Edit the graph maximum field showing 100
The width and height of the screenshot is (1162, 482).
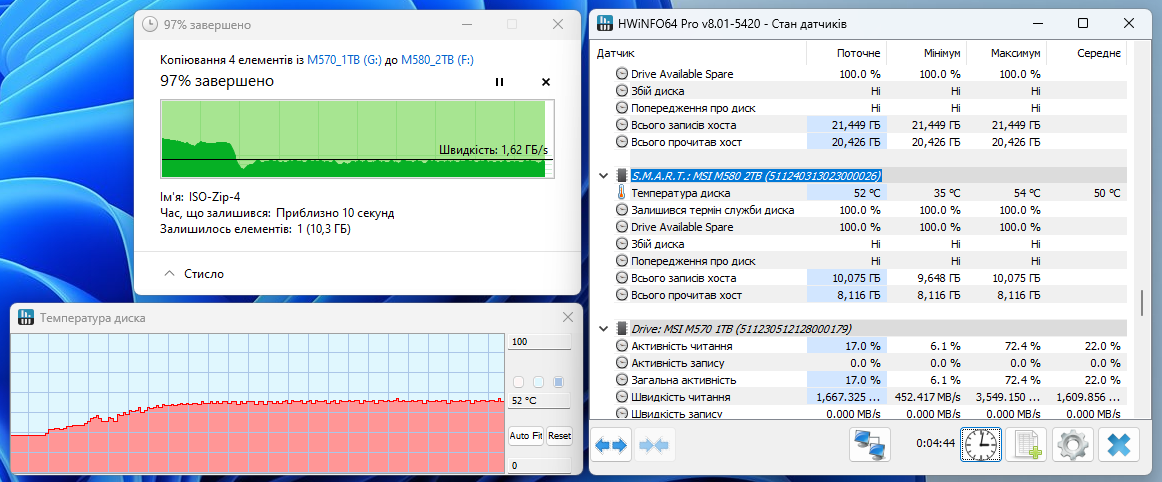point(540,343)
